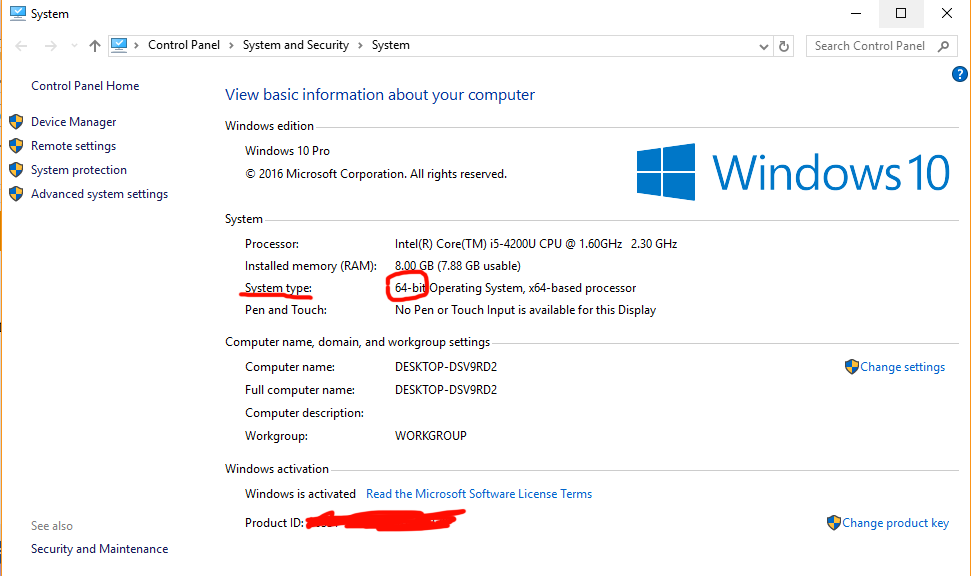Viewport: 971px width, 576px height.
Task: Click System and Security in breadcrumb
Action: pos(296,45)
